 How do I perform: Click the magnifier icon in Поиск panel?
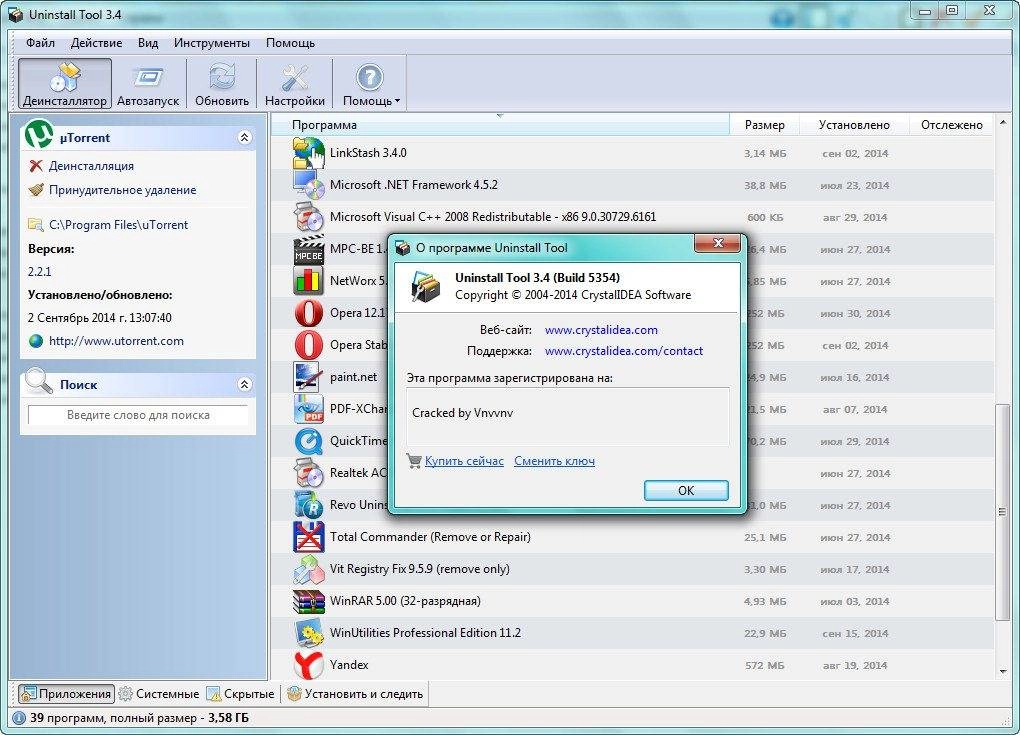pos(38,382)
